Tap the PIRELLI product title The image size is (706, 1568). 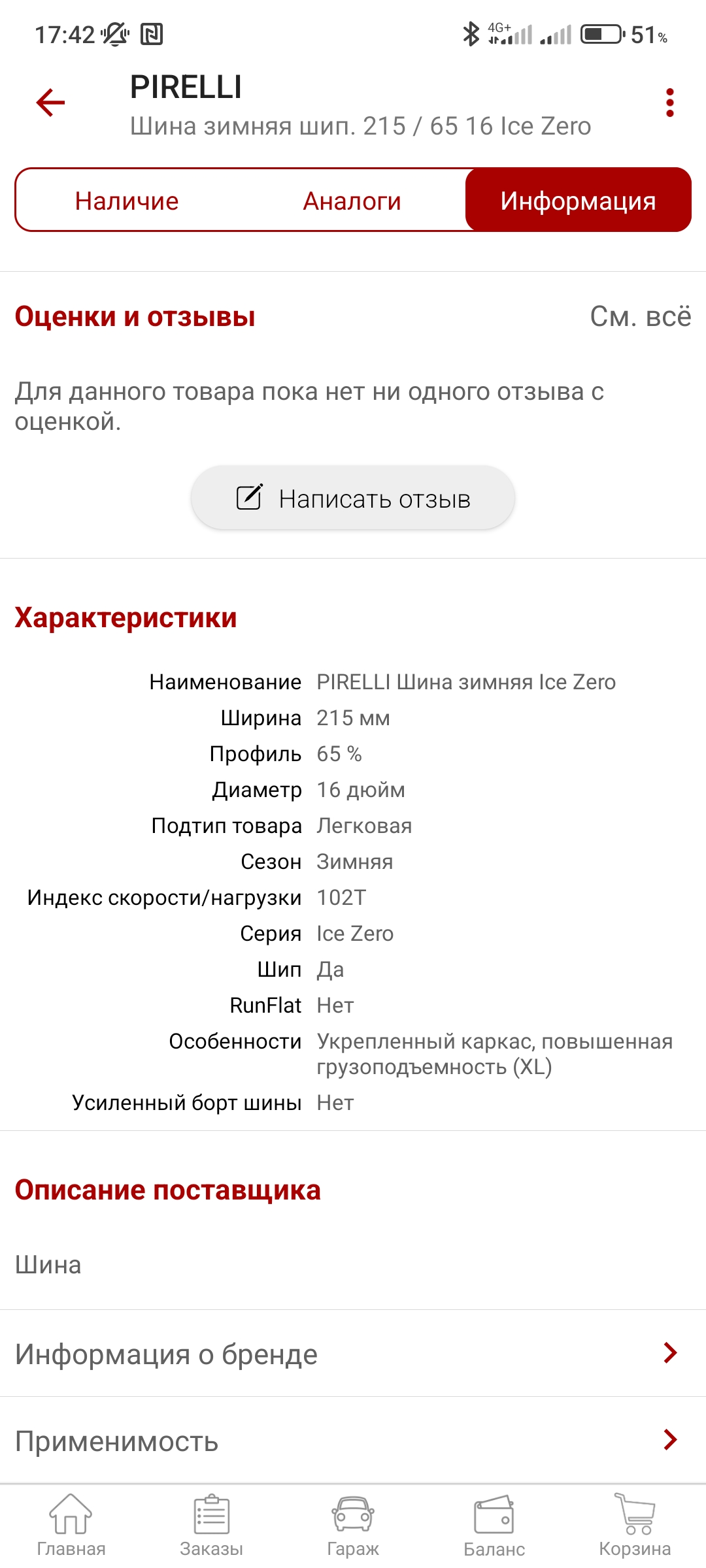pos(186,87)
